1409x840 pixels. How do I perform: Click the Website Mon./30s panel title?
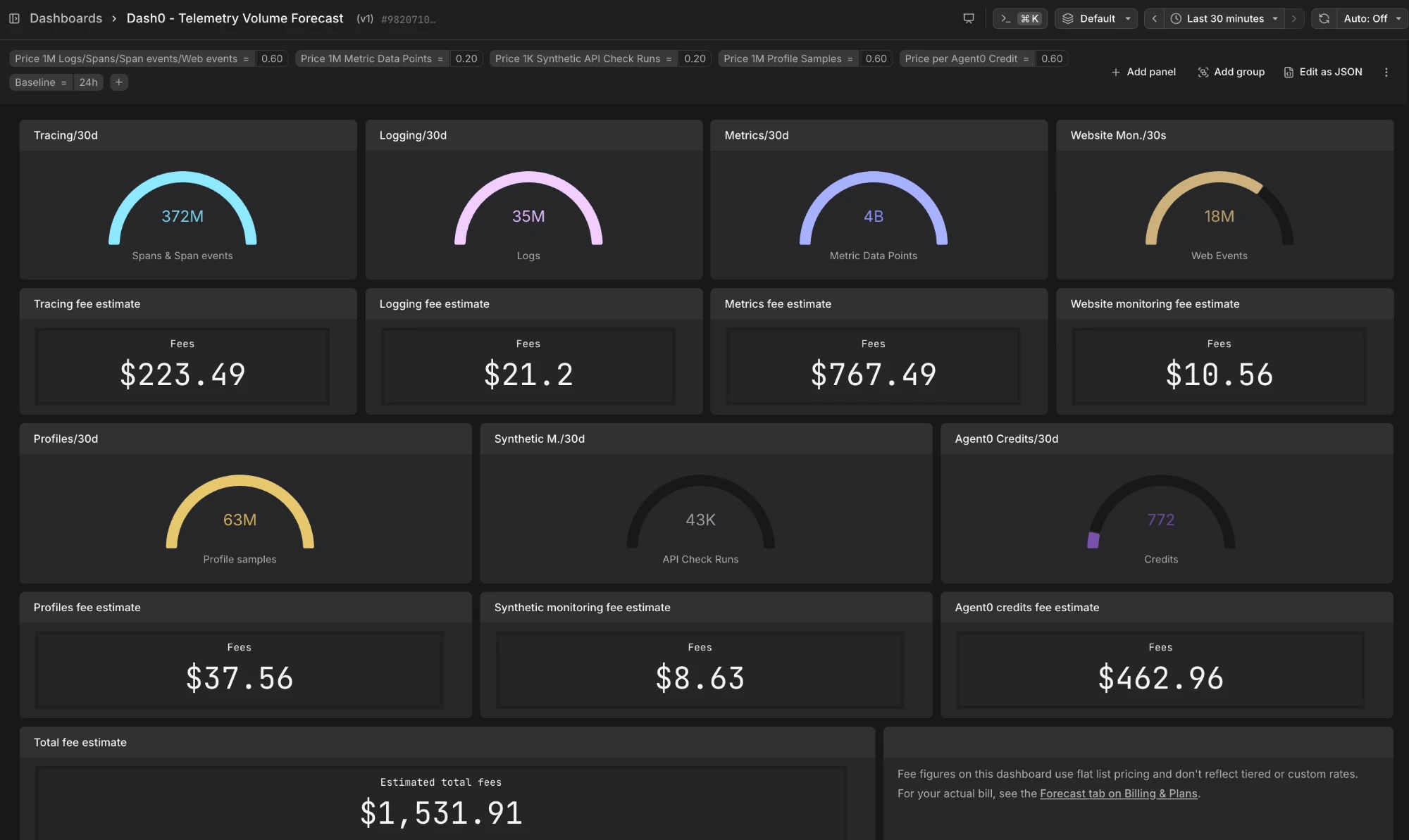tap(1118, 135)
